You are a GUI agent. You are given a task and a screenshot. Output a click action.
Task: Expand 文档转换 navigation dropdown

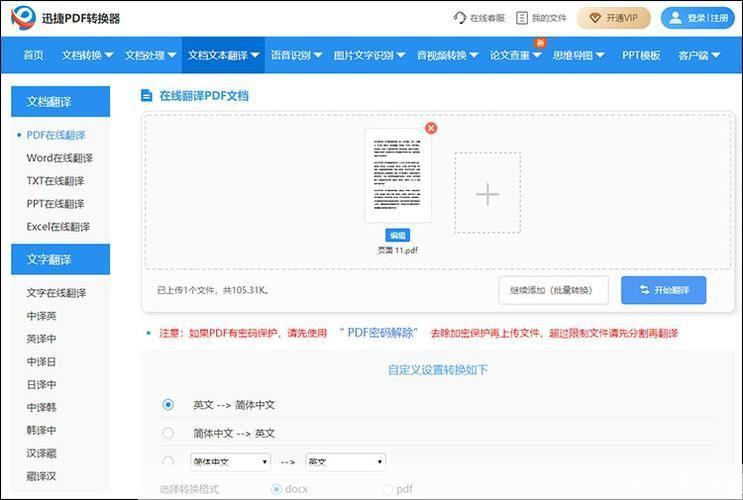coord(87,55)
